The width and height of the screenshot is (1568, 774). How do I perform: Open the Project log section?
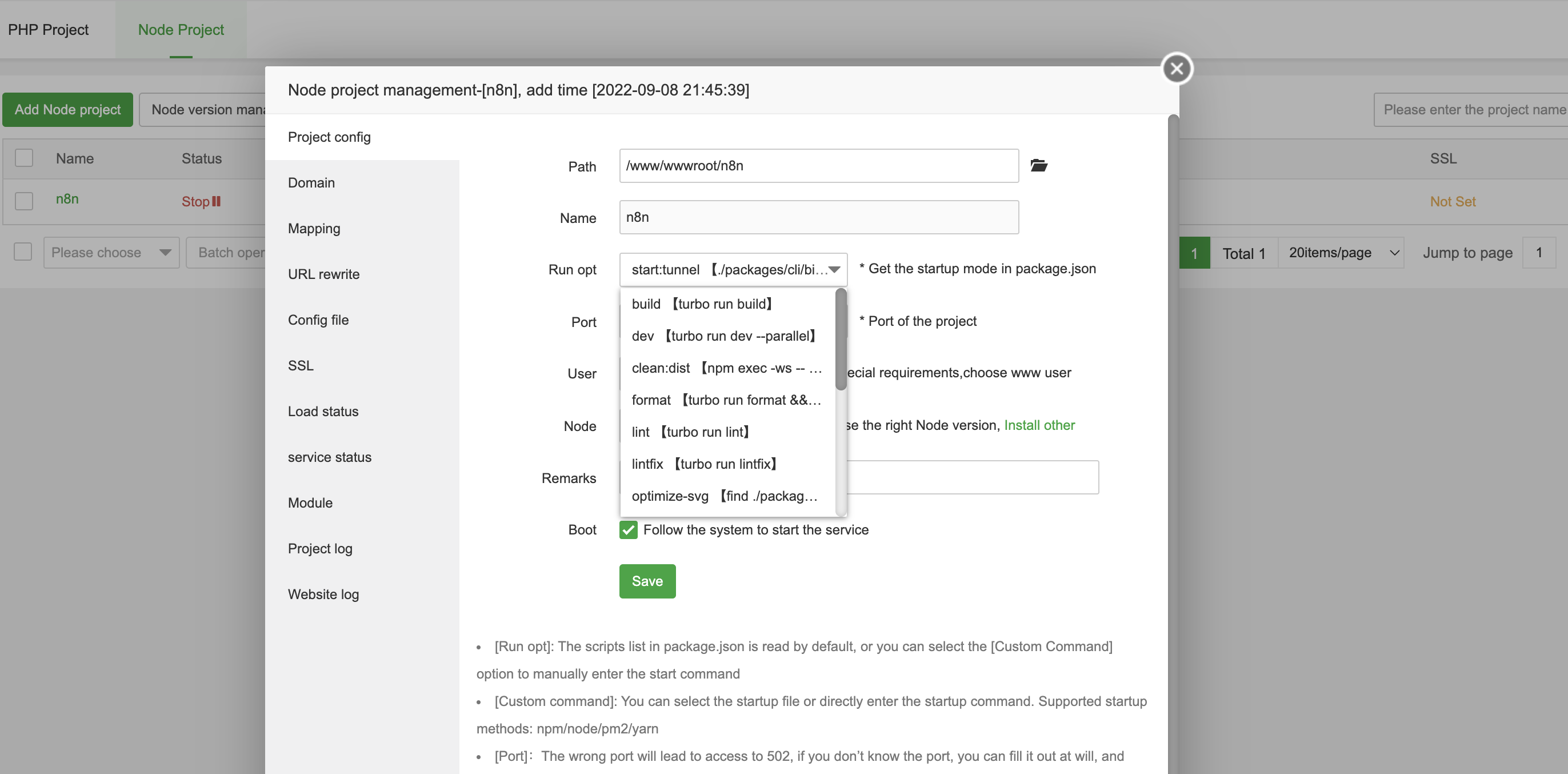tap(319, 549)
